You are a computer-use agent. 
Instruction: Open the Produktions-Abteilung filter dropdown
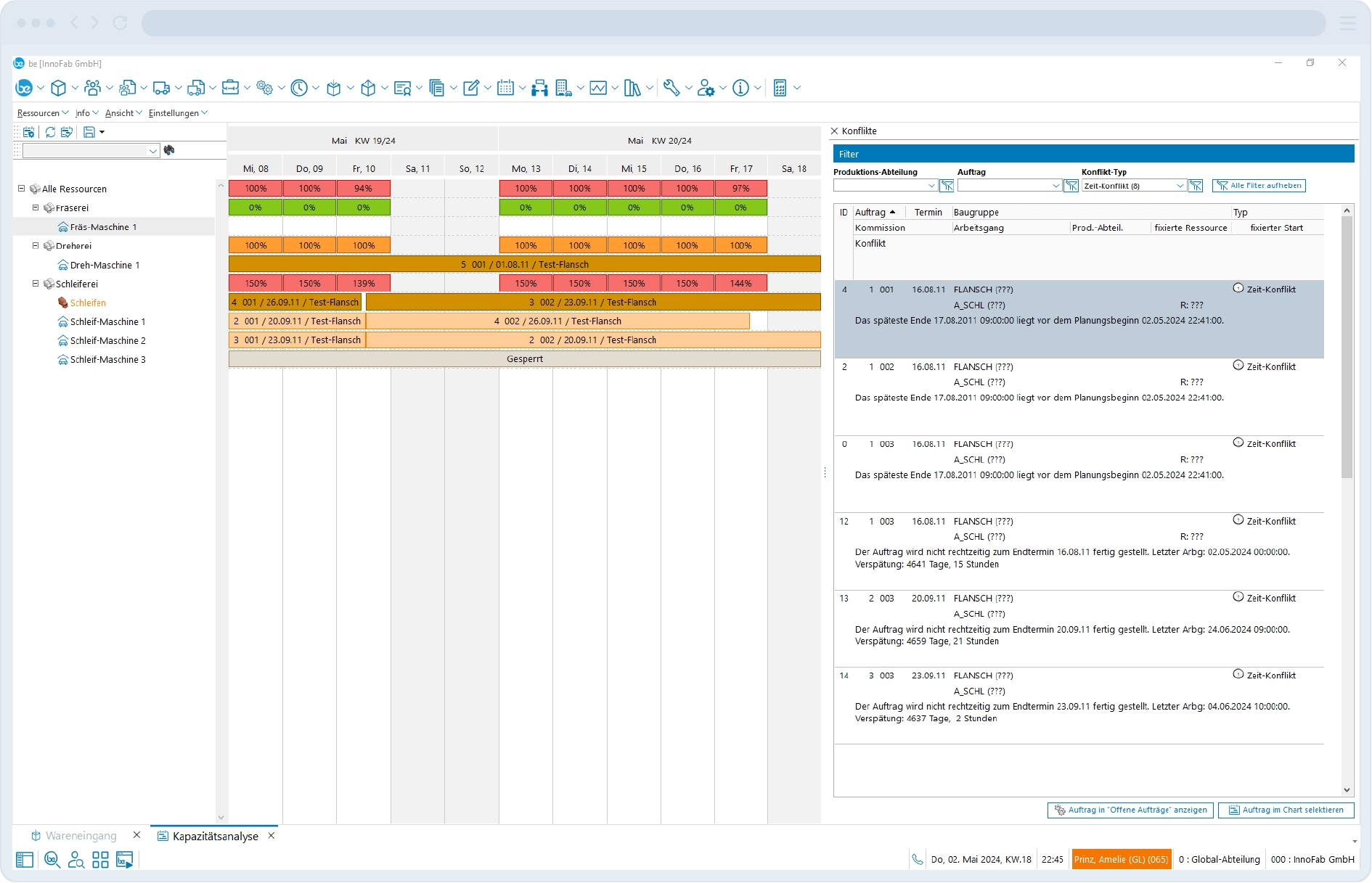[x=931, y=186]
